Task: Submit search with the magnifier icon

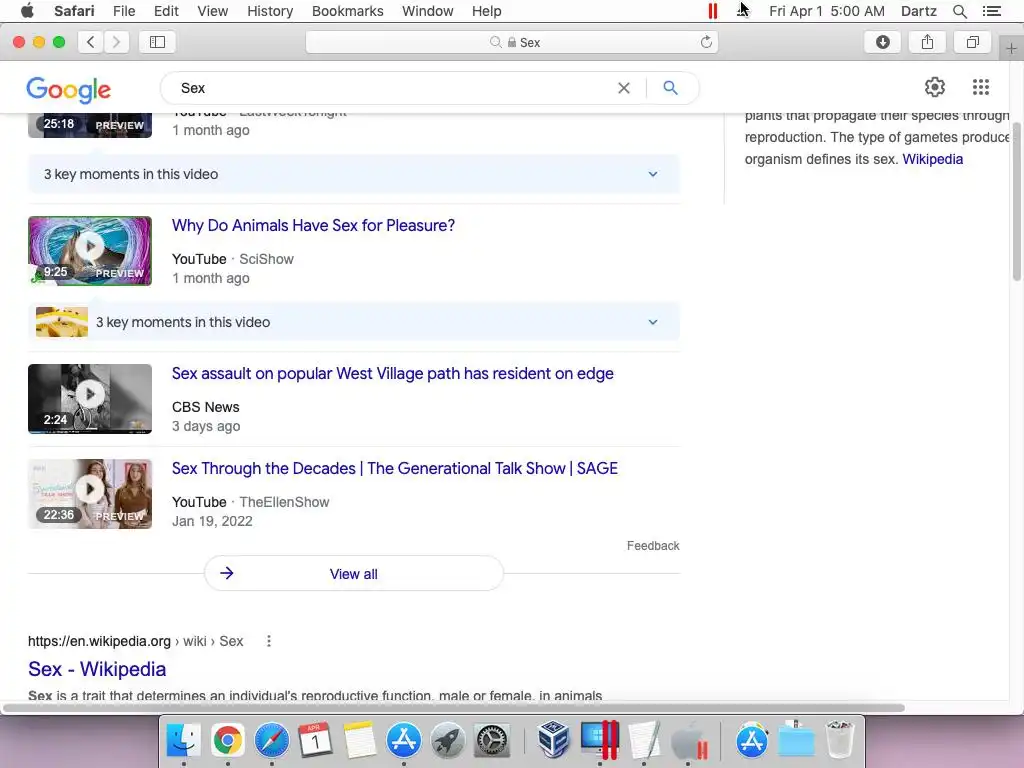Action: (x=670, y=88)
